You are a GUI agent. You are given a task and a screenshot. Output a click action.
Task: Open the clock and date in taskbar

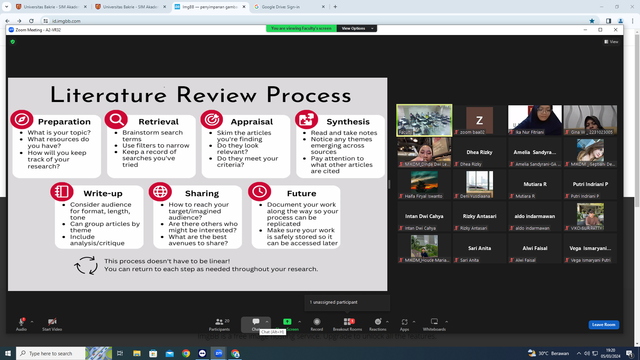pos(610,353)
